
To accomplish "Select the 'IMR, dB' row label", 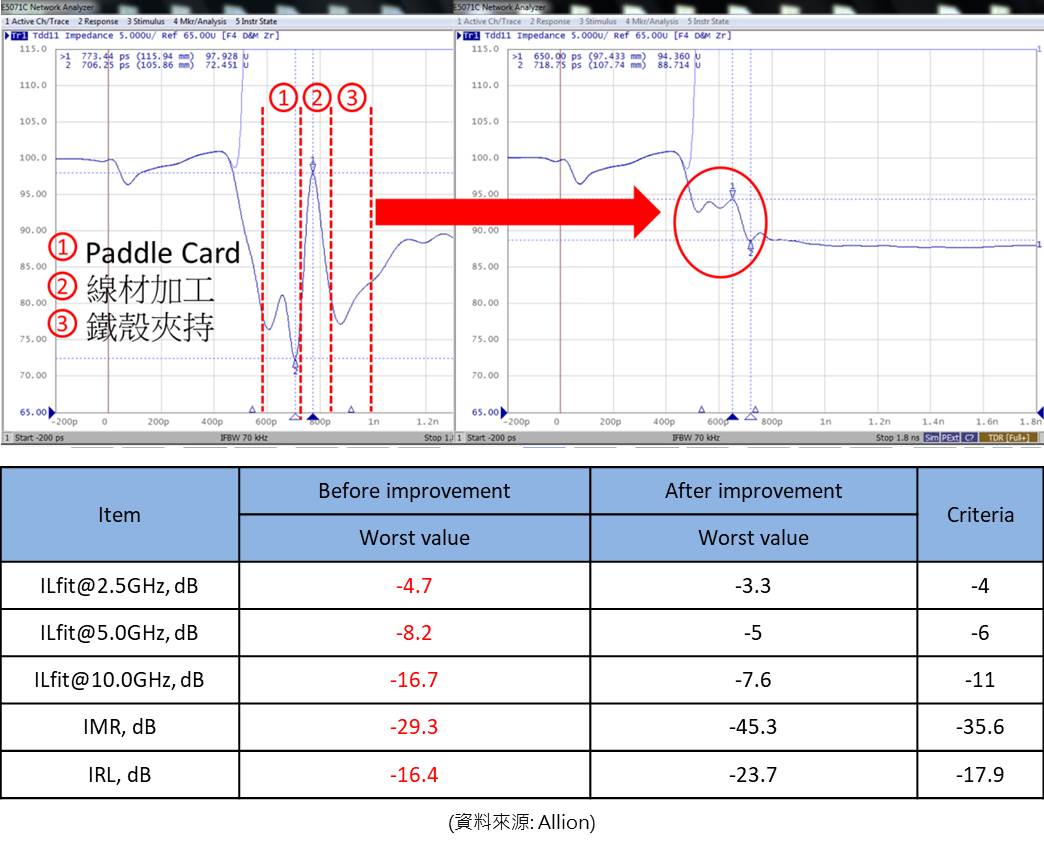I will click(119, 727).
